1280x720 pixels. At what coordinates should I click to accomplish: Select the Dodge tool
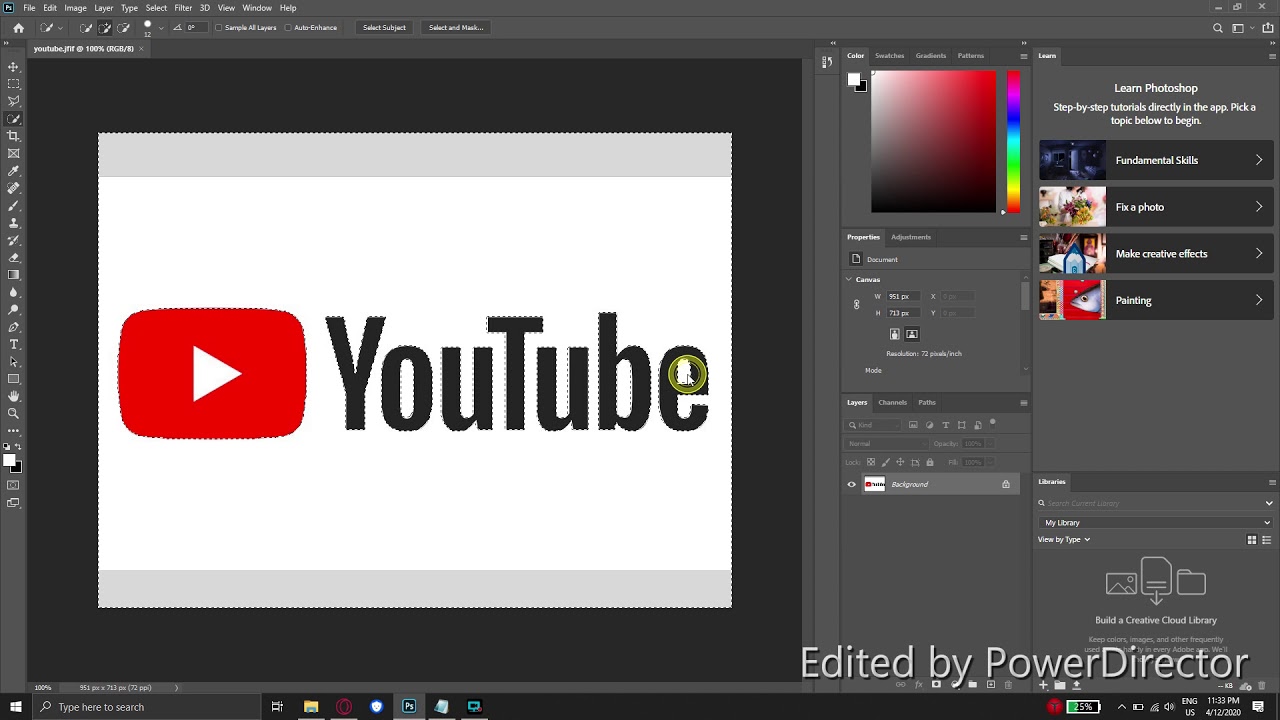[13, 309]
